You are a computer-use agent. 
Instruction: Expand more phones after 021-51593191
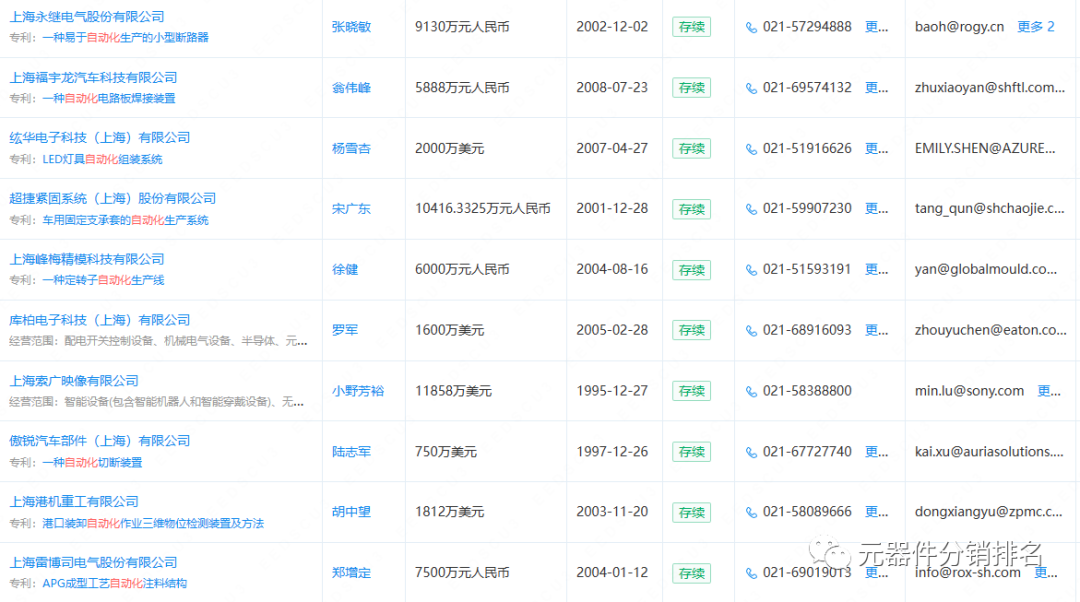point(877,269)
